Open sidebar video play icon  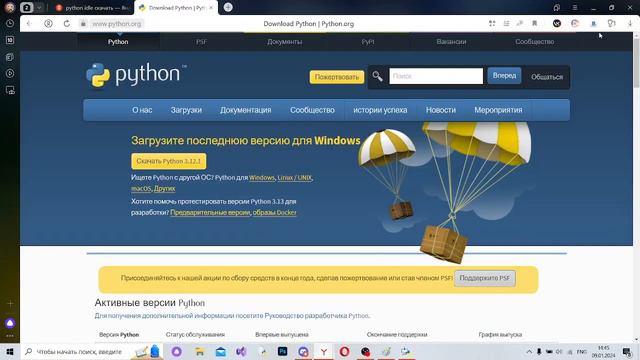point(10,73)
